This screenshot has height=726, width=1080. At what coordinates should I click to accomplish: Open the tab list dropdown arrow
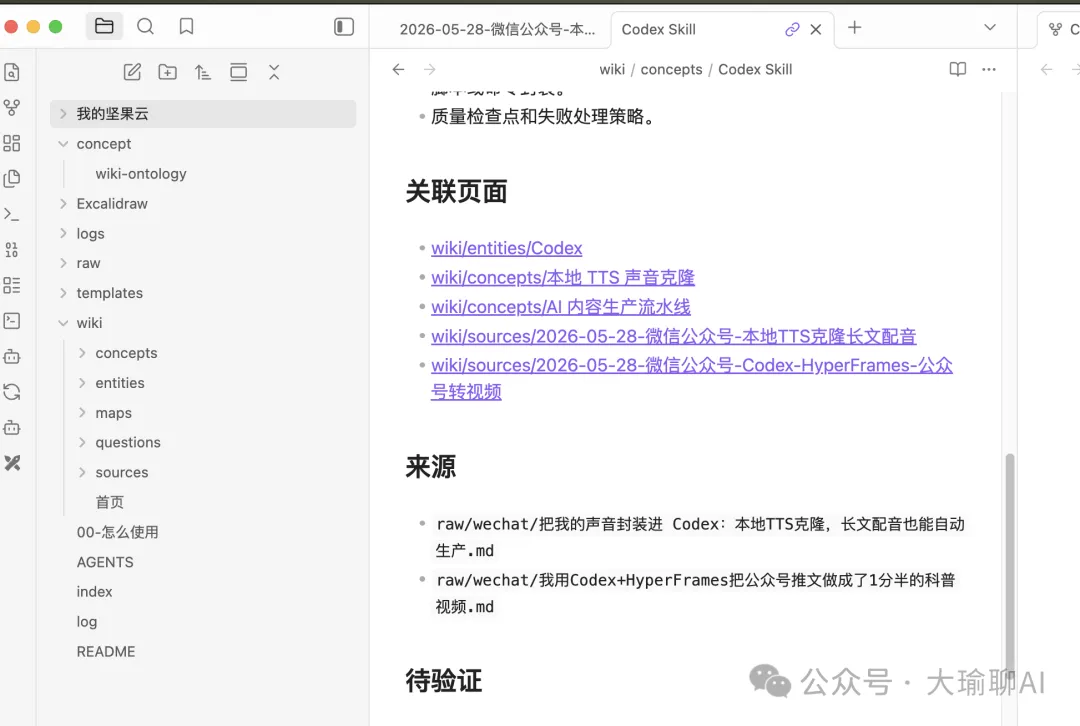[x=990, y=28]
